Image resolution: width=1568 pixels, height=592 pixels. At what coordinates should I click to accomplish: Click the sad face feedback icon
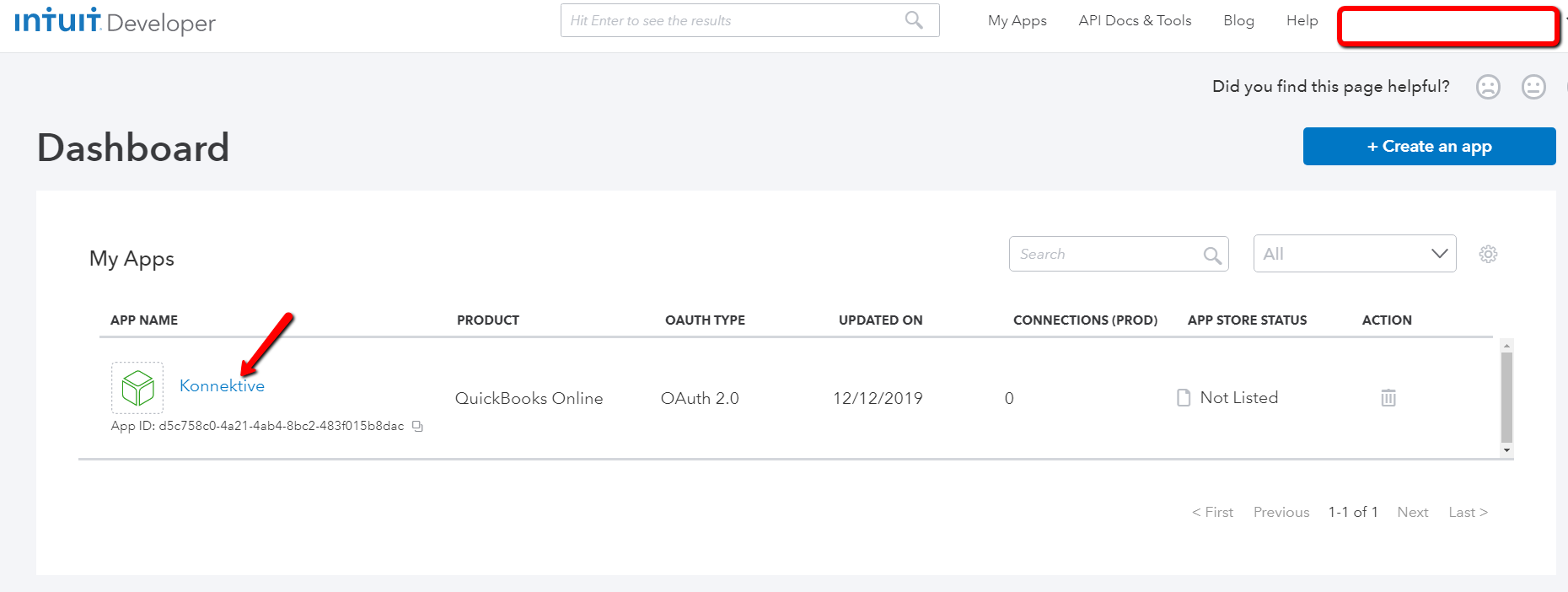click(1488, 87)
